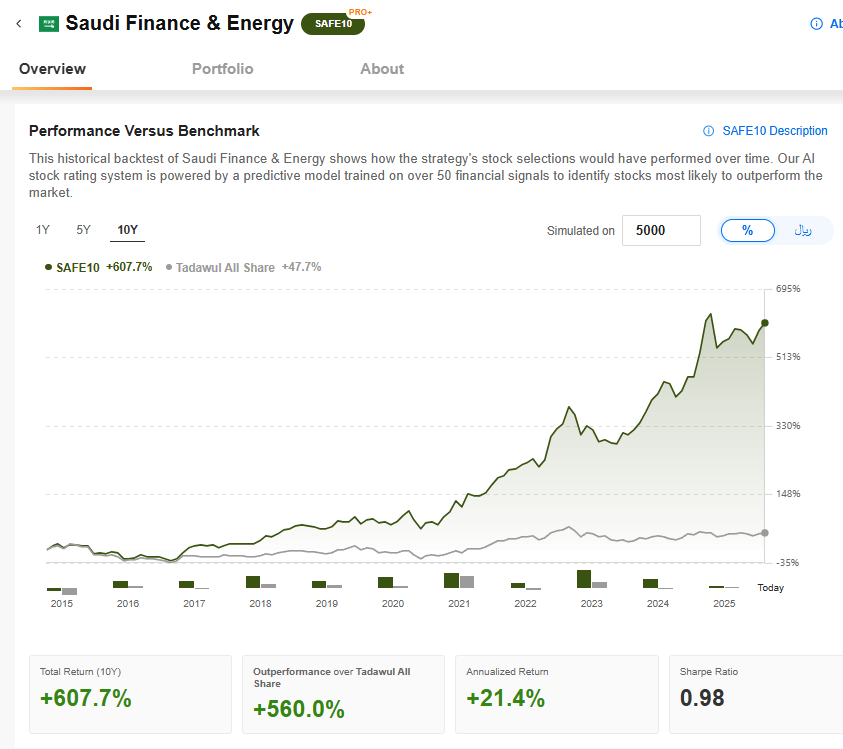
Task: Click the Tadawul +47.7% legend value
Action: coord(302,267)
